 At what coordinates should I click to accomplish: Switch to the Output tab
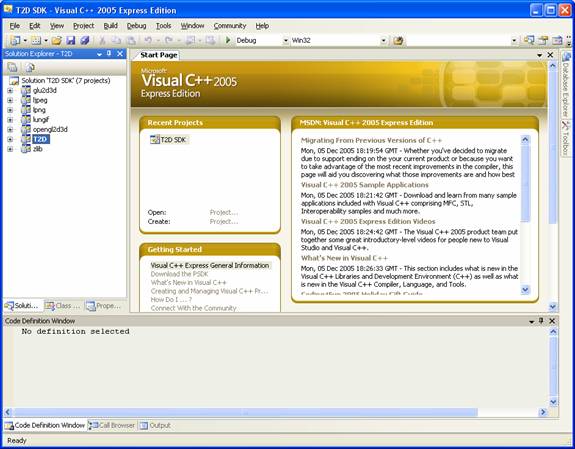click(155, 426)
